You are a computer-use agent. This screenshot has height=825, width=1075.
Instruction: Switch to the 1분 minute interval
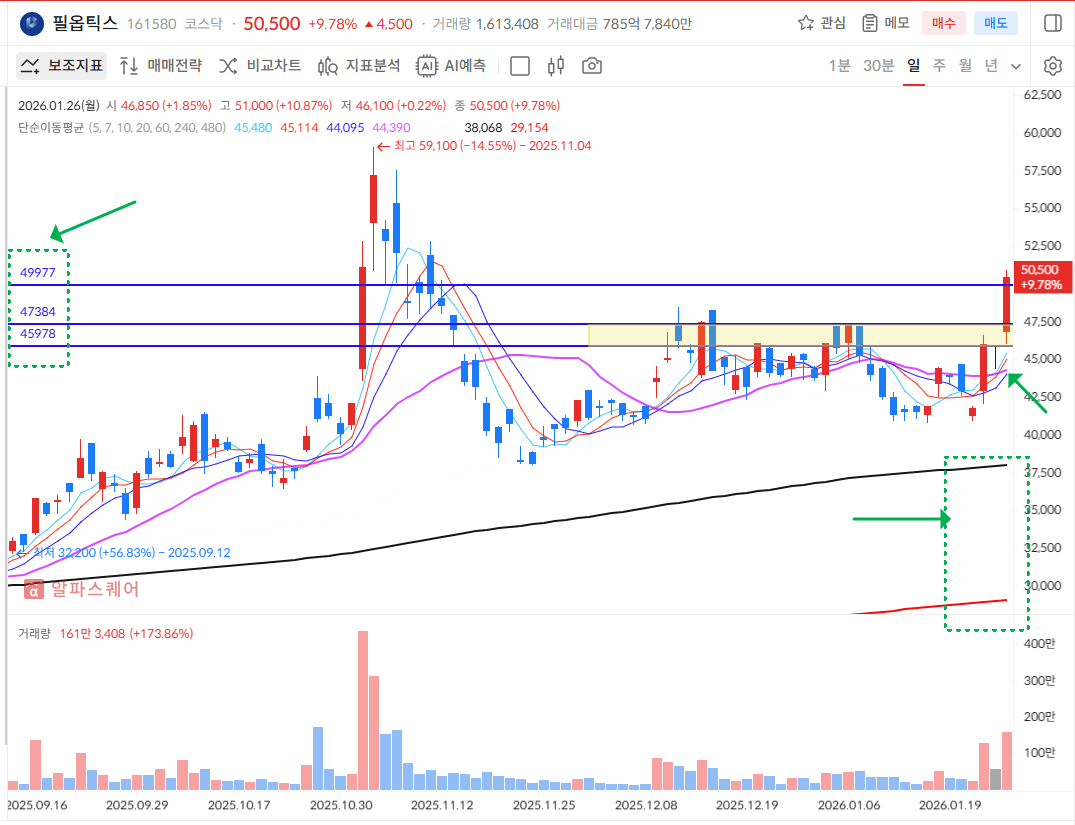pyautogui.click(x=839, y=66)
